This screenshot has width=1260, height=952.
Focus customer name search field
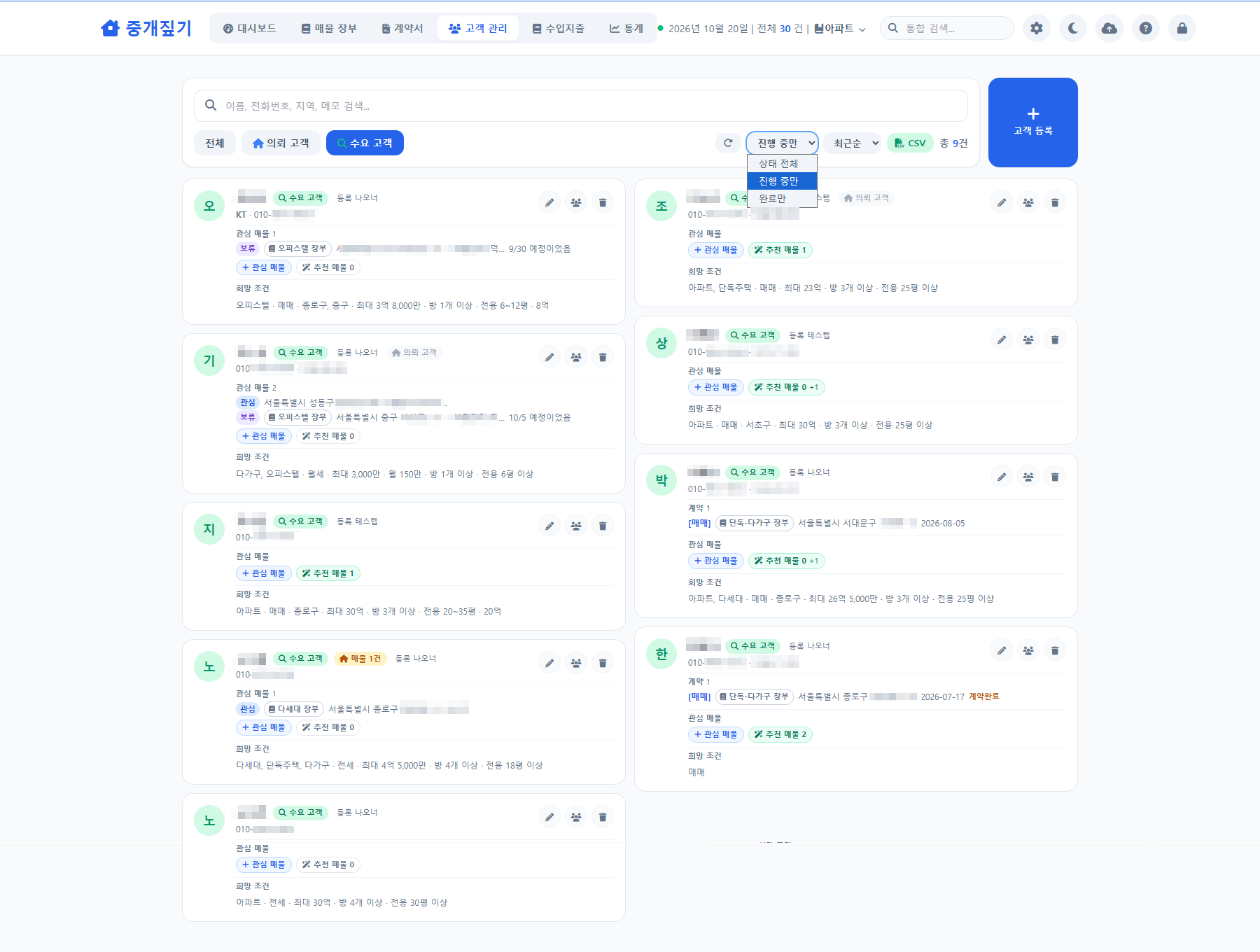pyautogui.click(x=581, y=106)
